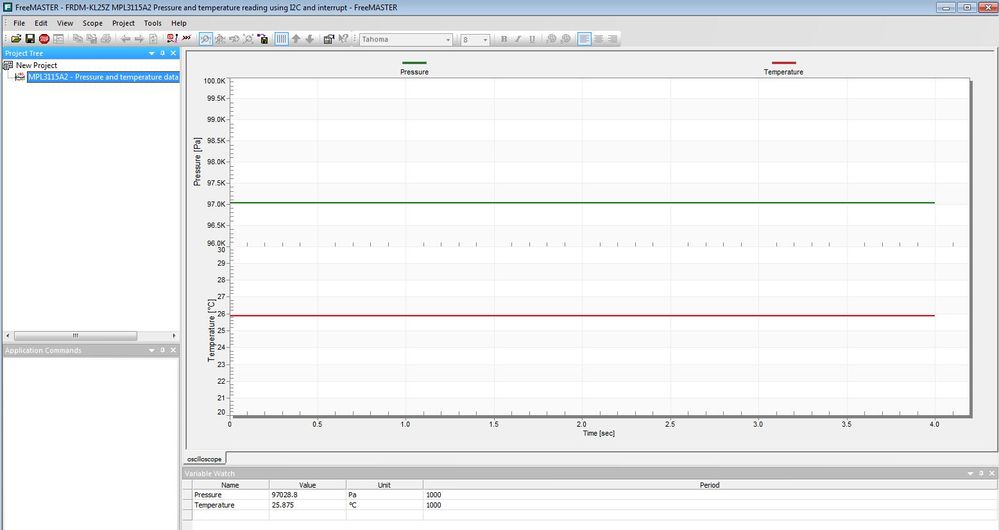The height and width of the screenshot is (530, 999).
Task: Click the Print icon in toolbar
Action: click(106, 39)
